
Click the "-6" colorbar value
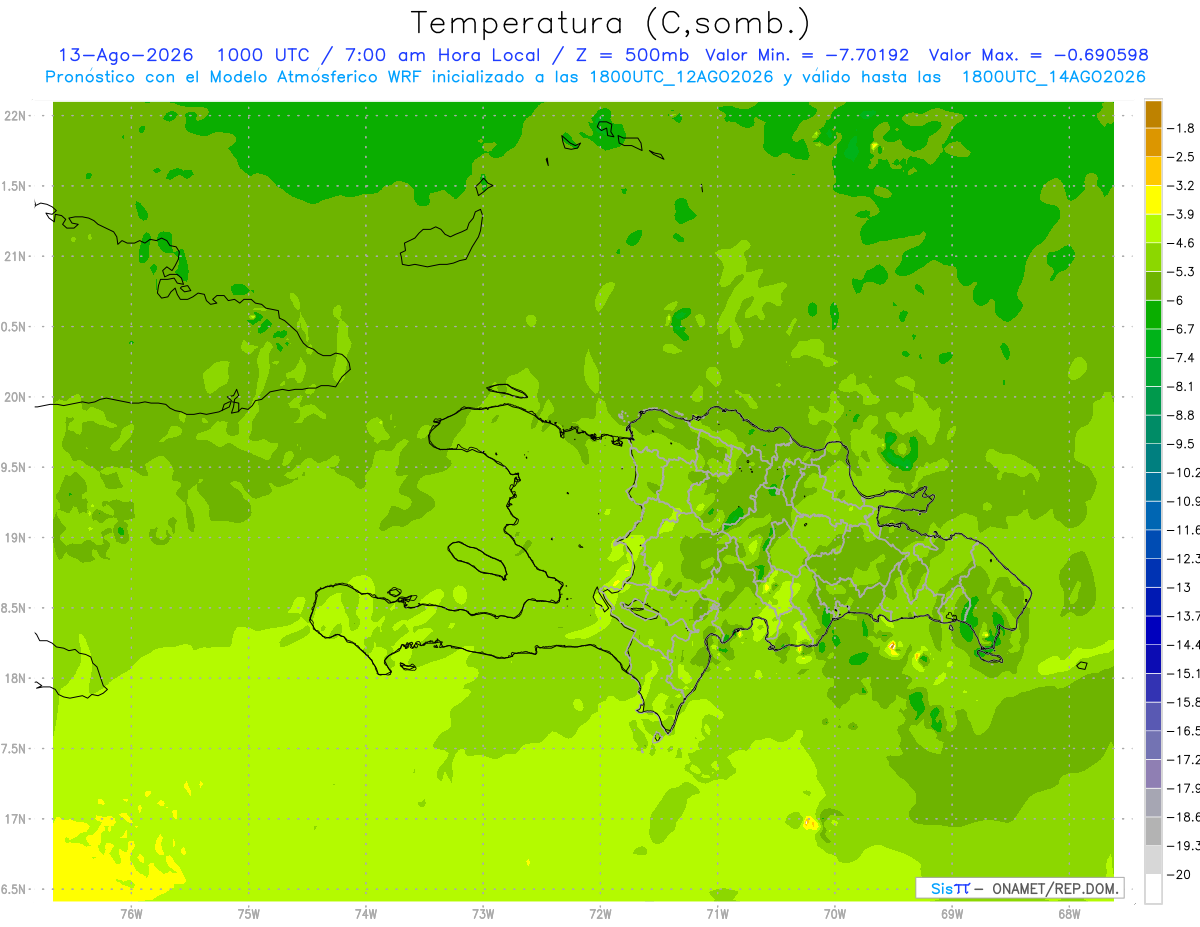click(x=1177, y=300)
